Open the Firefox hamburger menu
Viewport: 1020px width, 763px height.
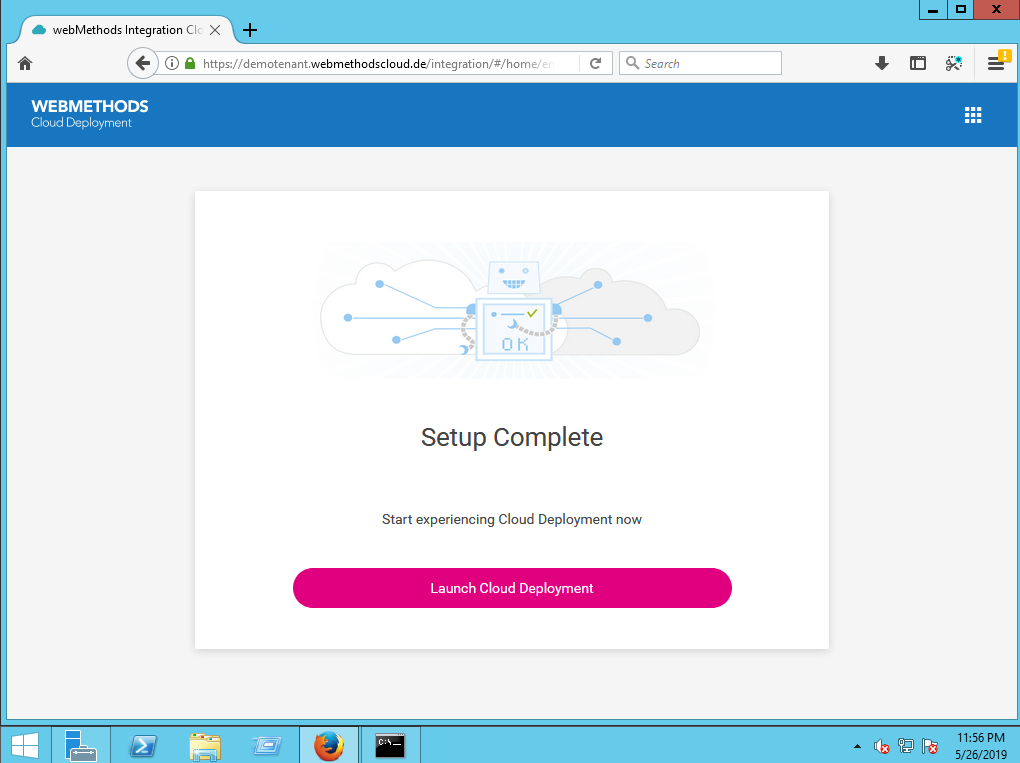pos(996,63)
